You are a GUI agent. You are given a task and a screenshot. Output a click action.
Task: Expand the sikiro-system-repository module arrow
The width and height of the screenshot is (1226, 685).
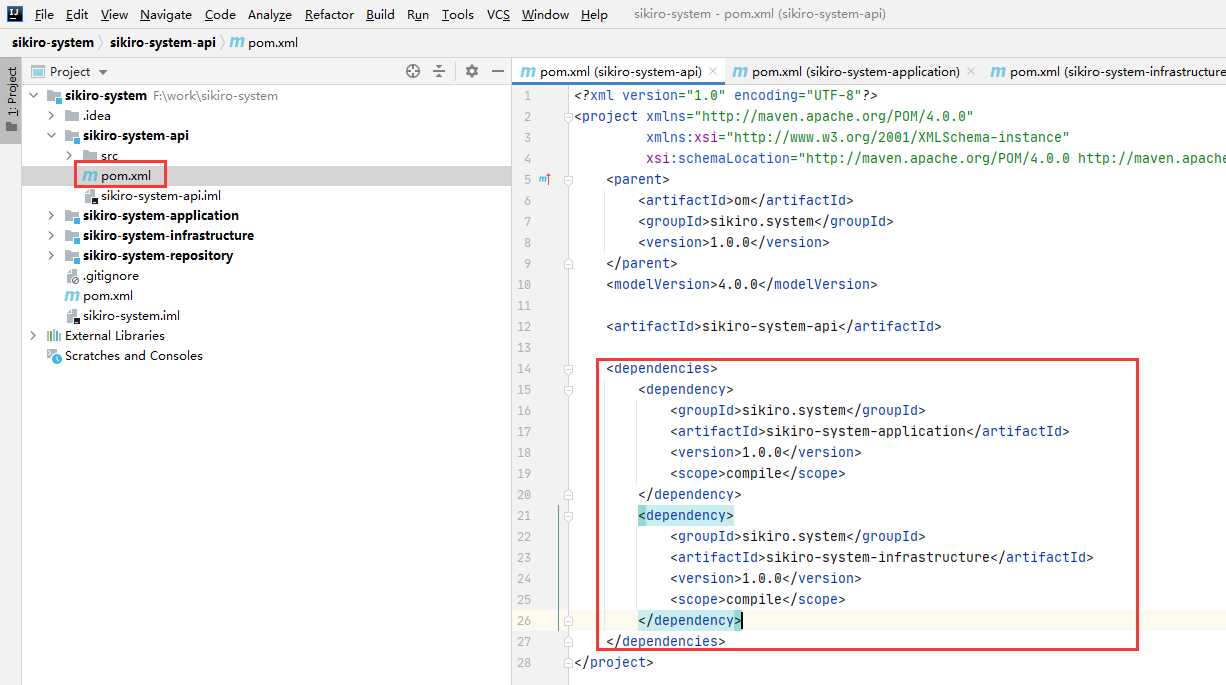pyautogui.click(x=51, y=256)
